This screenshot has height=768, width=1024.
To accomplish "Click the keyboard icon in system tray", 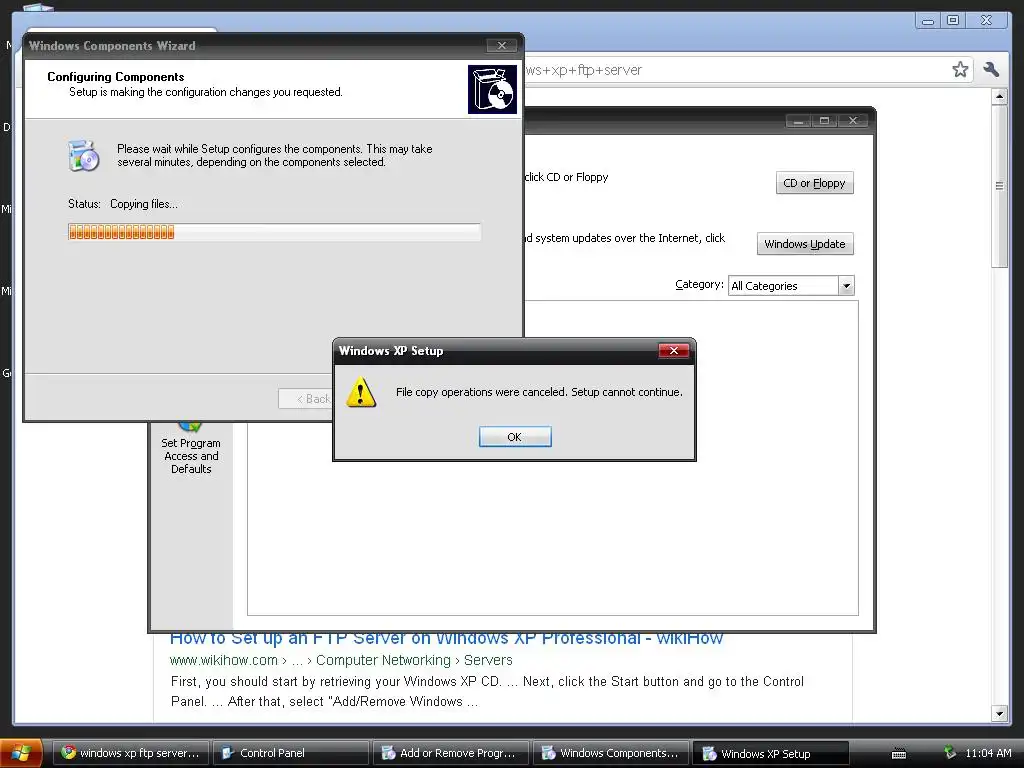I will click(x=899, y=754).
